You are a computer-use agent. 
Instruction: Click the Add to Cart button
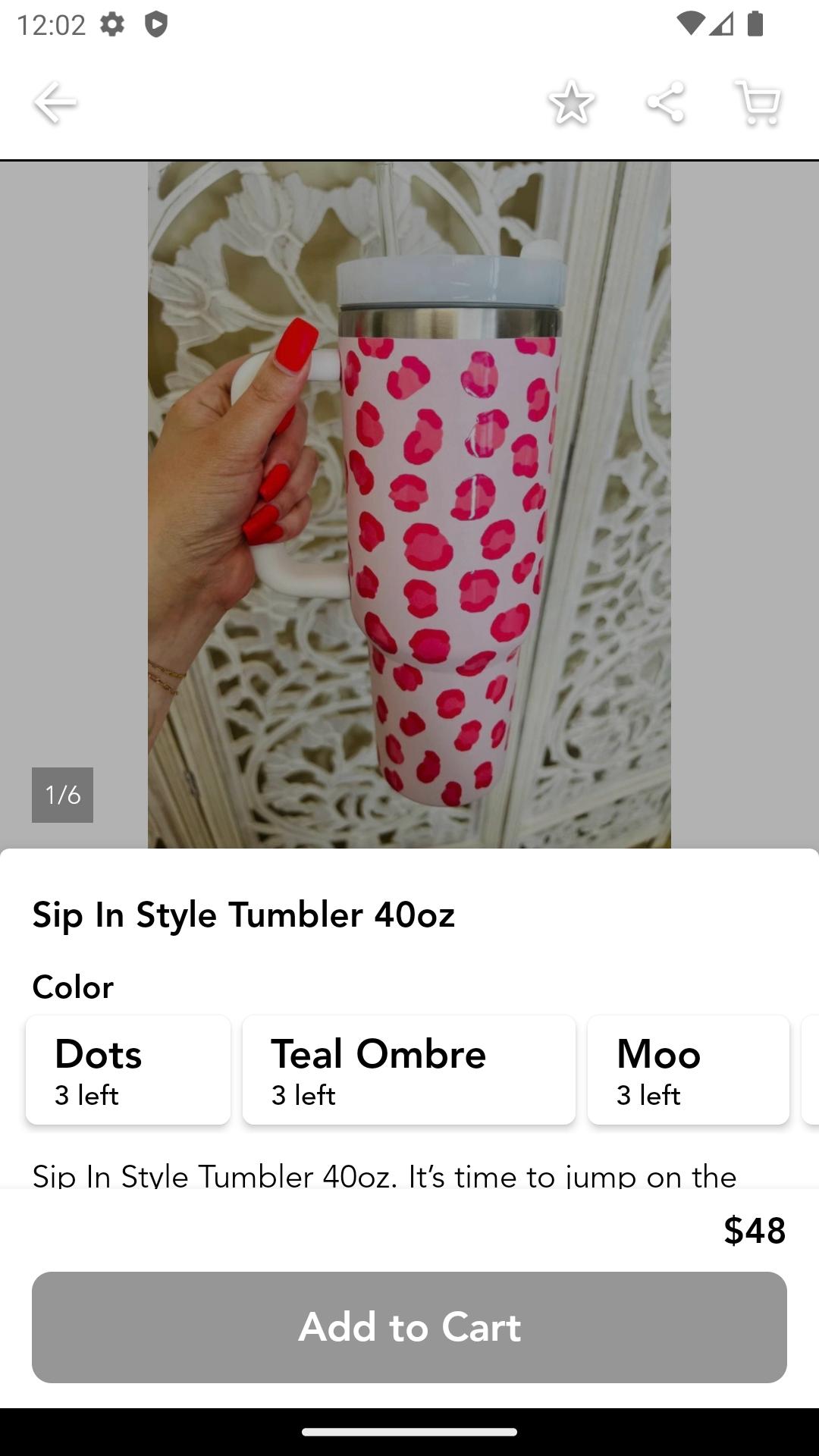tap(409, 1327)
